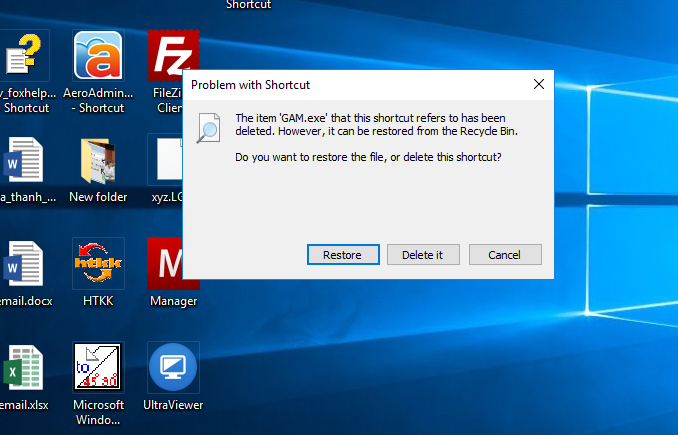Select the Microsoft Windo... desktop icon
The width and height of the screenshot is (678, 435).
click(98, 367)
